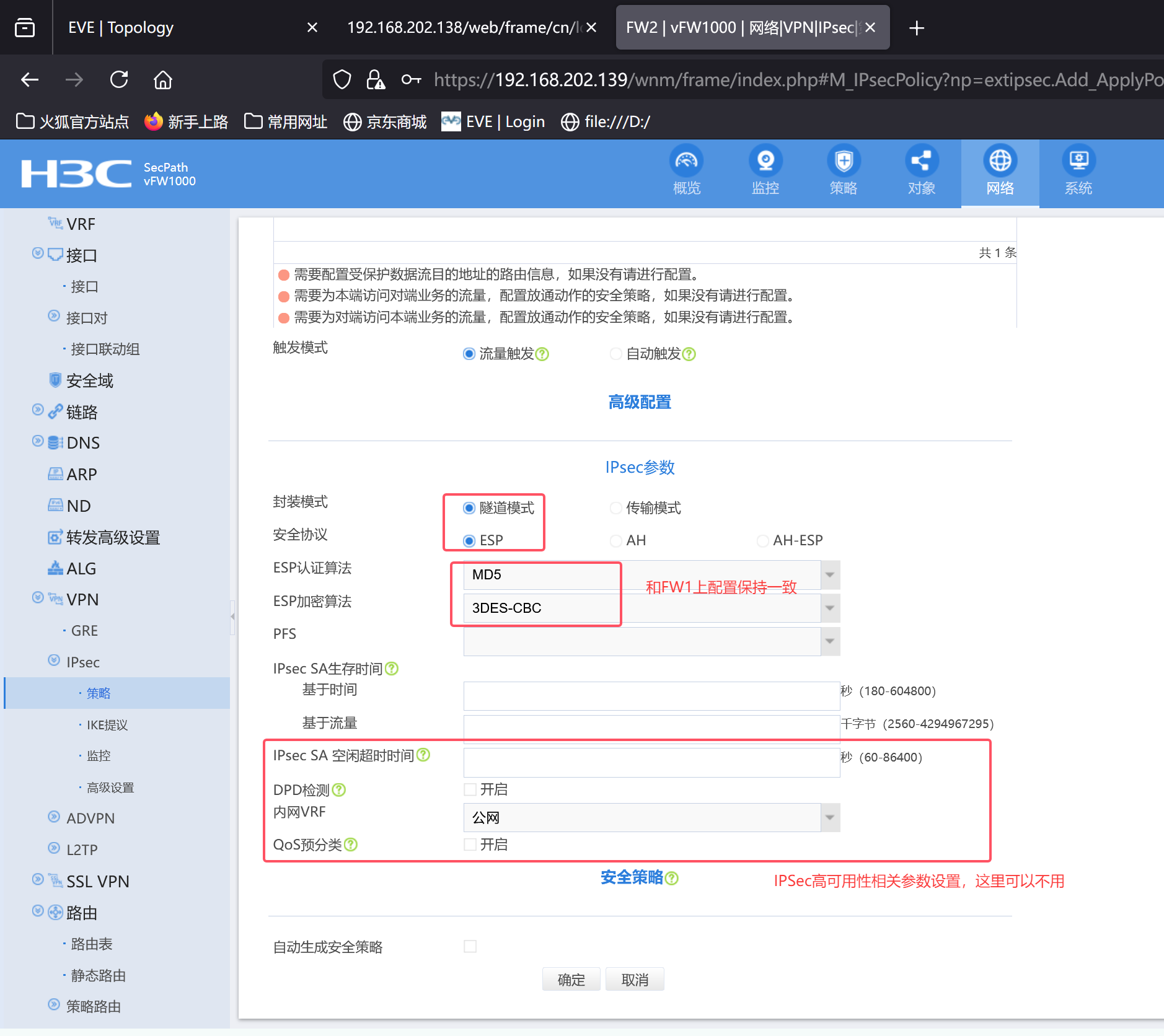The height and width of the screenshot is (1036, 1164).
Task: Enable DPD检测 checkbox
Action: (x=470, y=789)
